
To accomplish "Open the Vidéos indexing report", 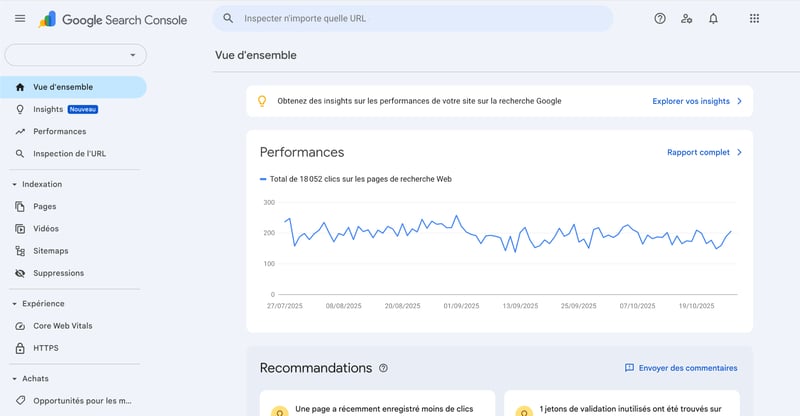I will coord(73,229).
